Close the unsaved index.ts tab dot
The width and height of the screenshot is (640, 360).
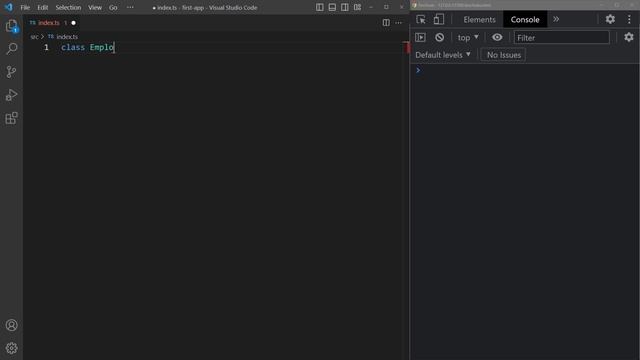pos(73,23)
